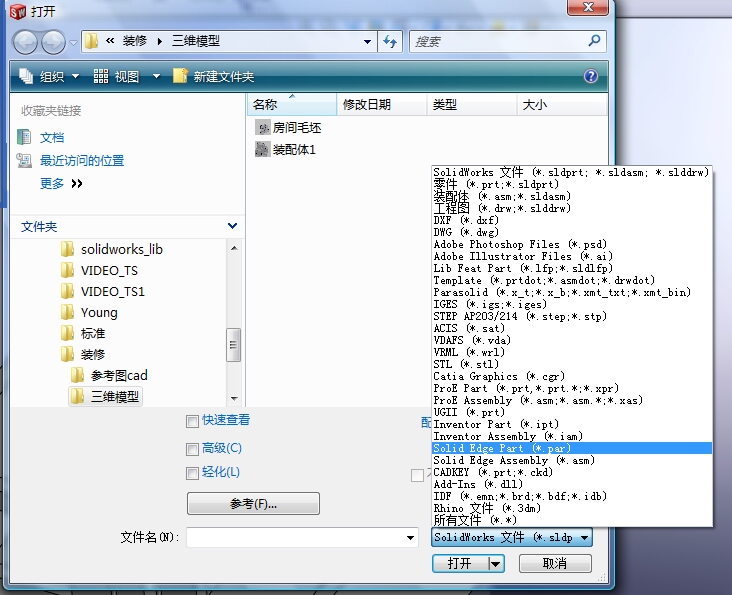Image resolution: width=732 pixels, height=595 pixels.
Task: Toggle the 高级(C) checkbox
Action: 192,449
